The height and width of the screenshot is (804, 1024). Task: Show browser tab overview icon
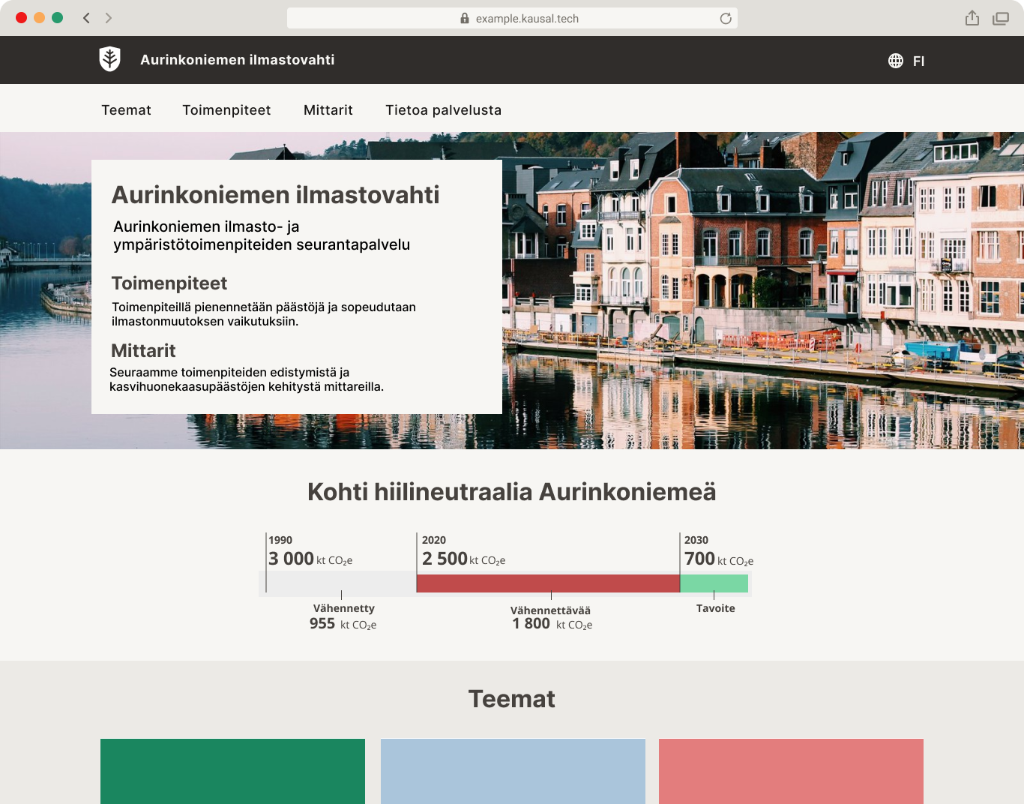point(1000,18)
